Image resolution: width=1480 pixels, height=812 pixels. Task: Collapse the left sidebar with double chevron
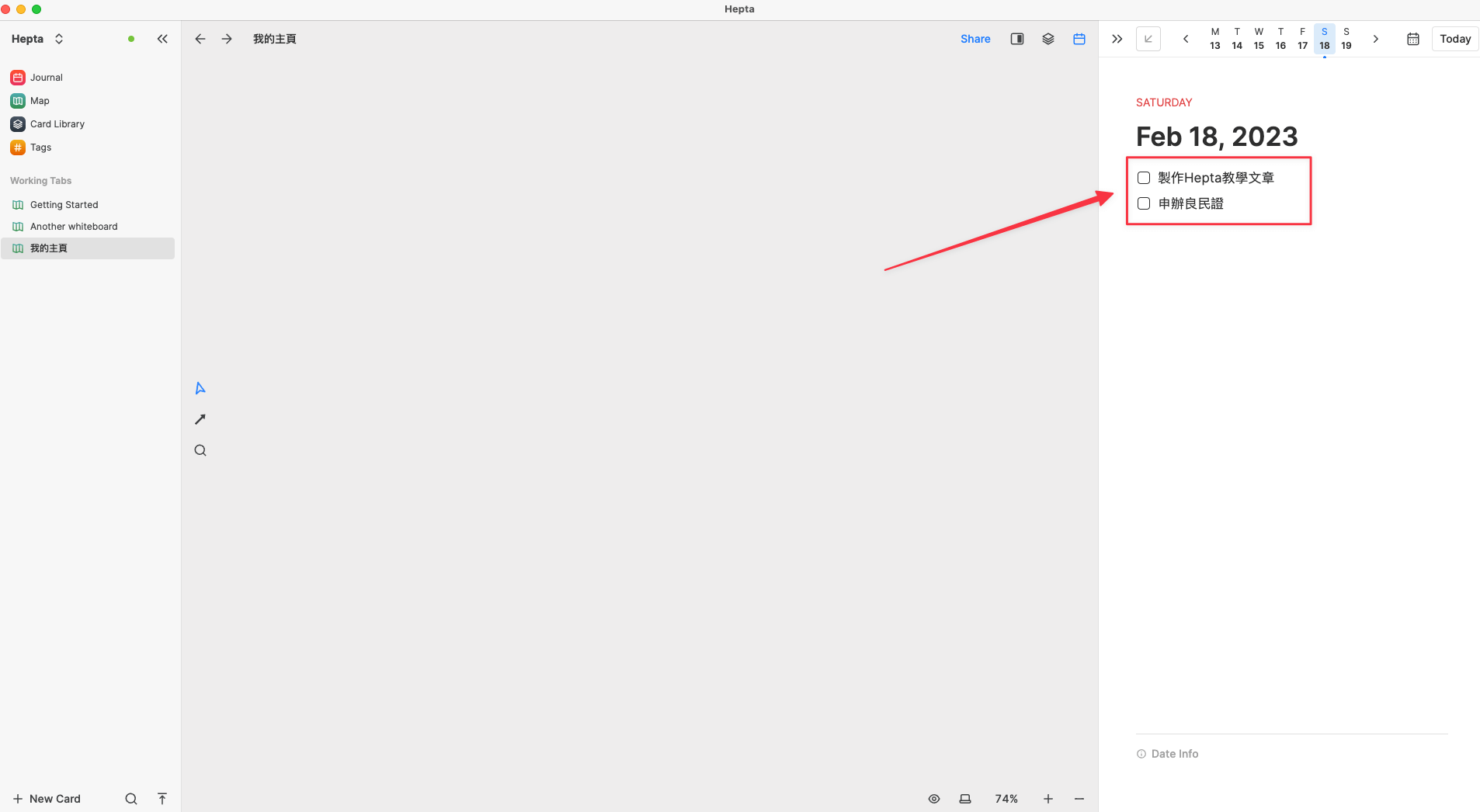tap(162, 39)
